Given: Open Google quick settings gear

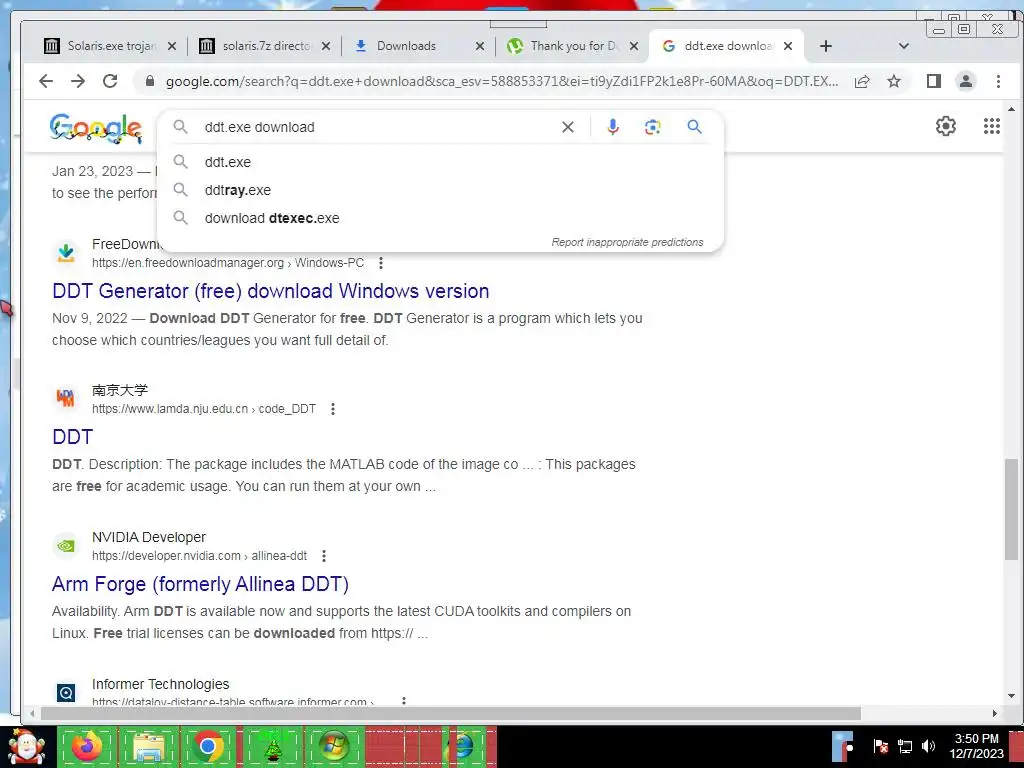Looking at the screenshot, I should (x=946, y=126).
